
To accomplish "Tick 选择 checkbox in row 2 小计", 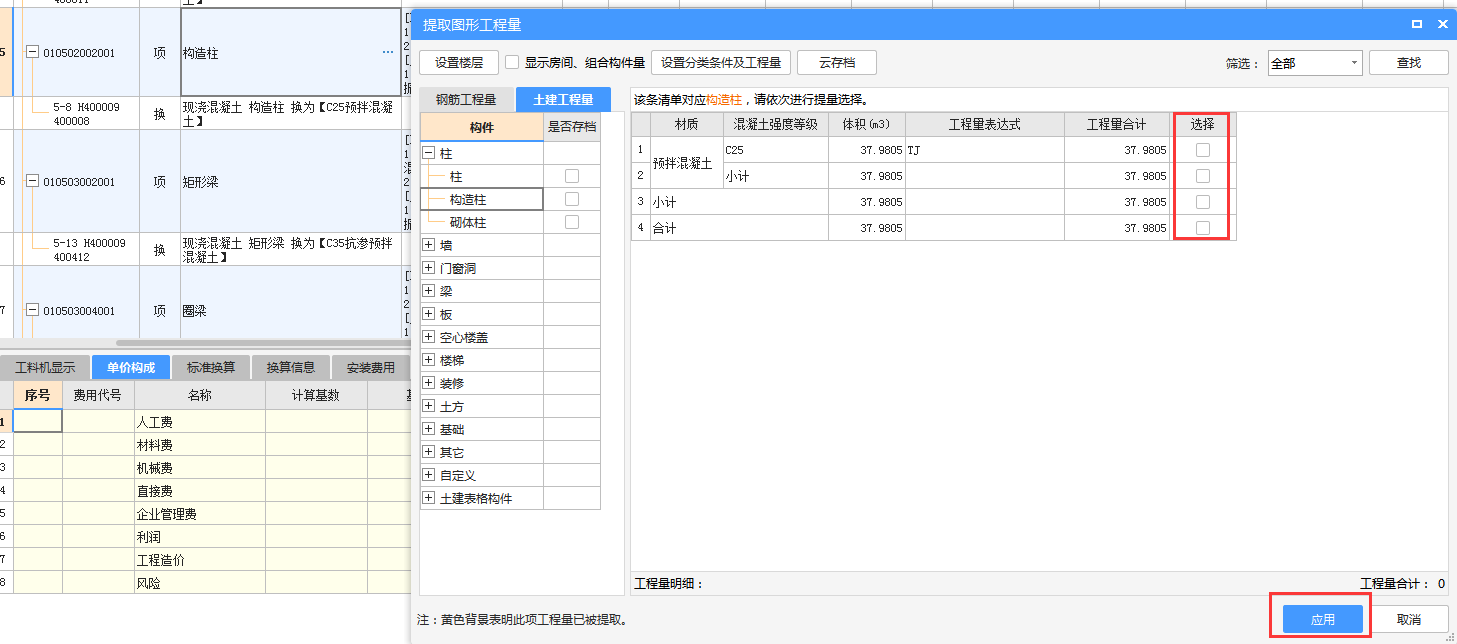I will pyautogui.click(x=1203, y=176).
